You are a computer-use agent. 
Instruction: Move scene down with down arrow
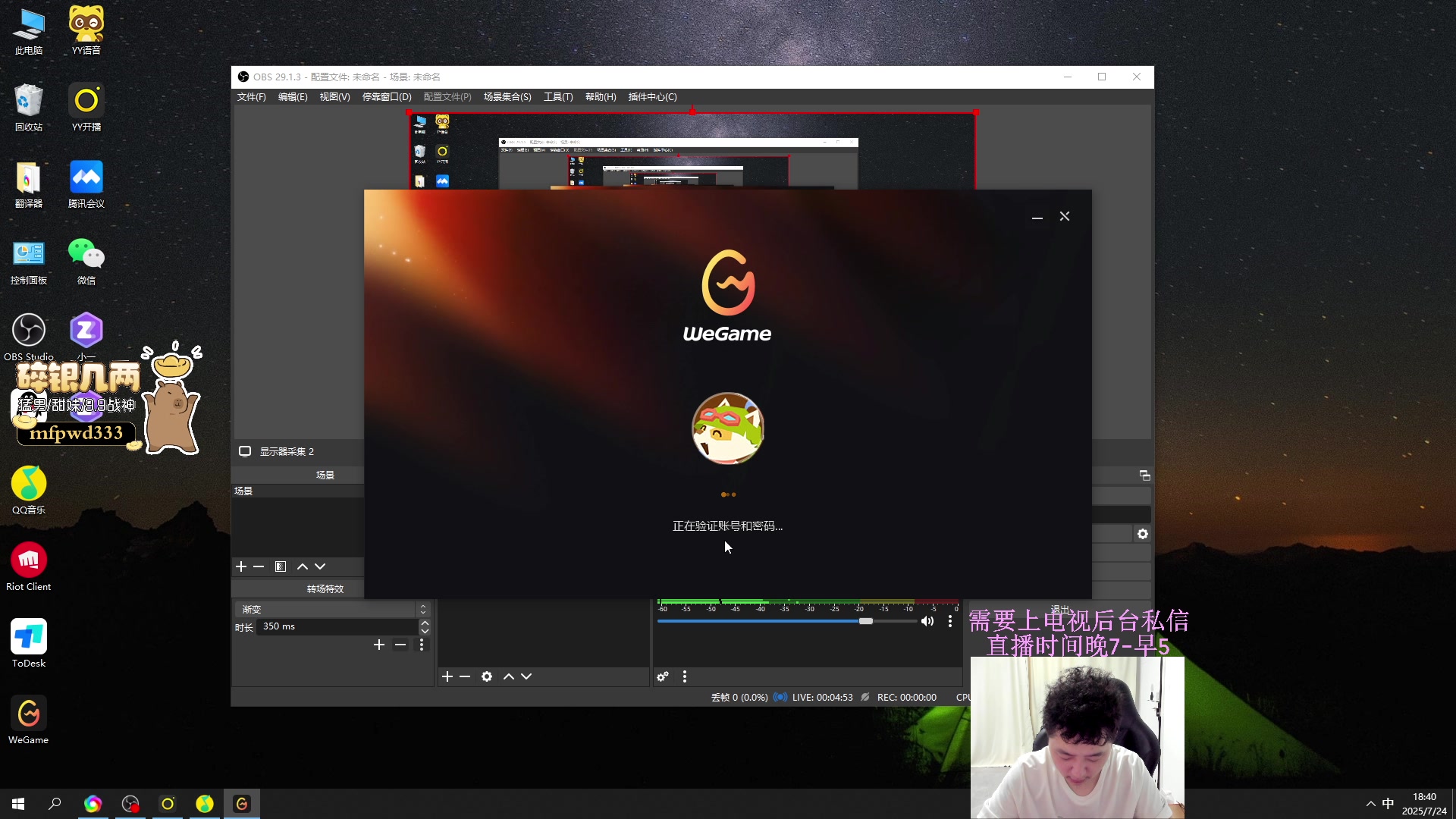(x=320, y=566)
